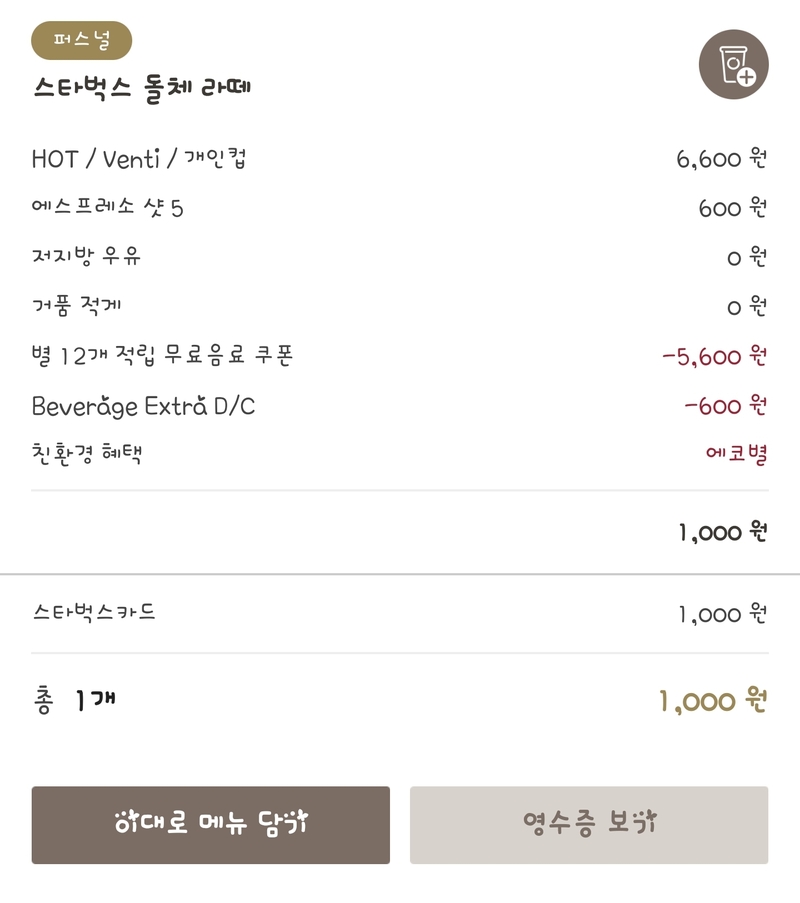800x903 pixels.
Task: Tap the bold 1,000 원 subtotal
Action: (x=723, y=532)
